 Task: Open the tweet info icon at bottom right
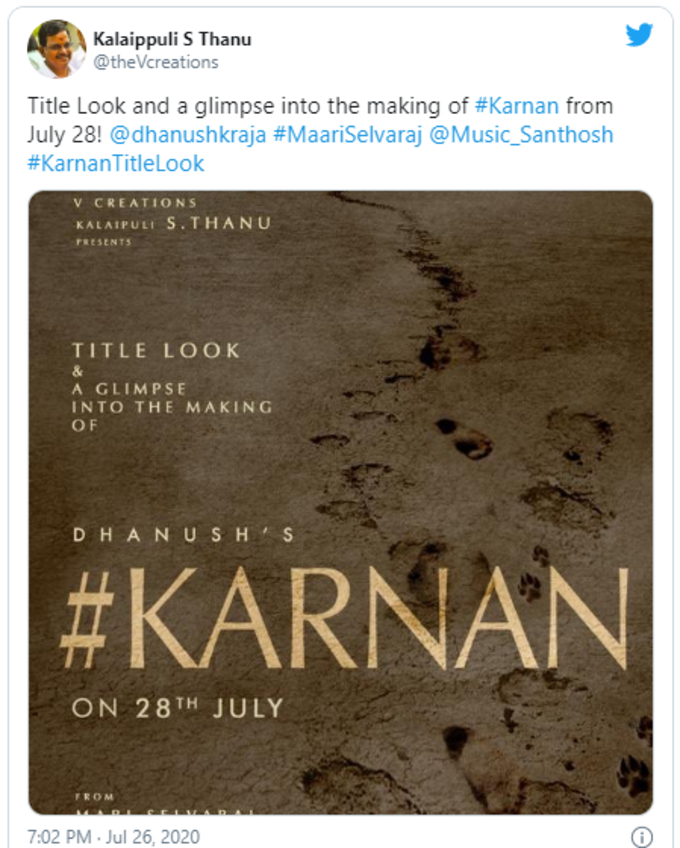pos(642,836)
